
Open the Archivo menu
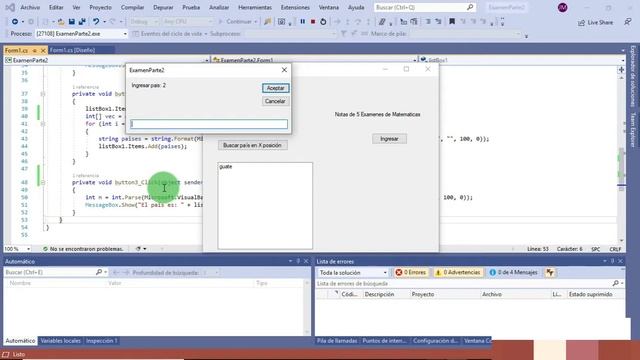[30, 7]
